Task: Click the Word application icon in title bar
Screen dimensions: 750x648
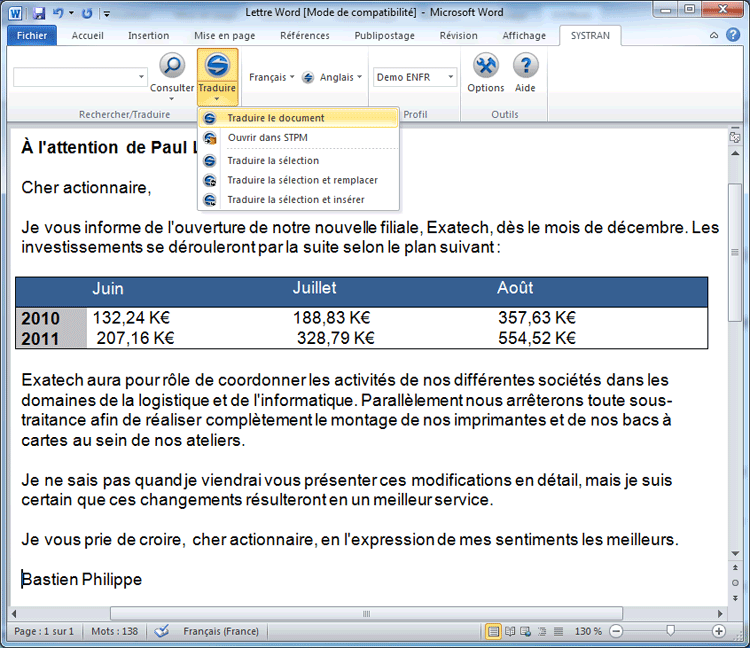Action: click(x=15, y=12)
